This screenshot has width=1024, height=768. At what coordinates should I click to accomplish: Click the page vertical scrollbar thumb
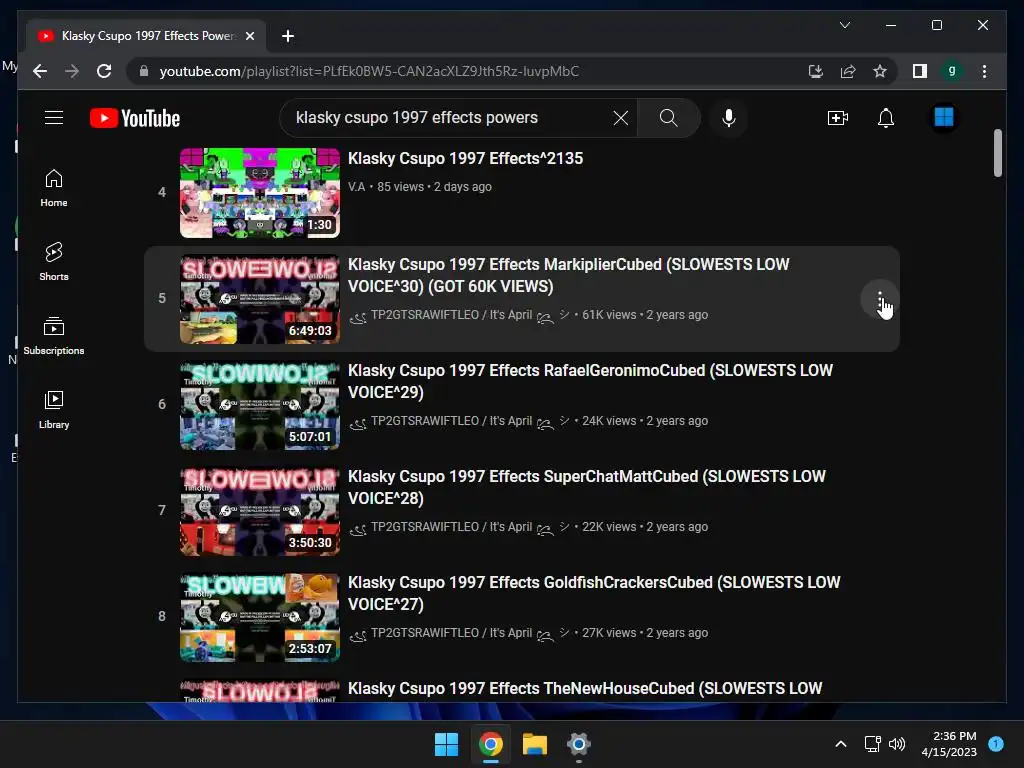[x=997, y=153]
